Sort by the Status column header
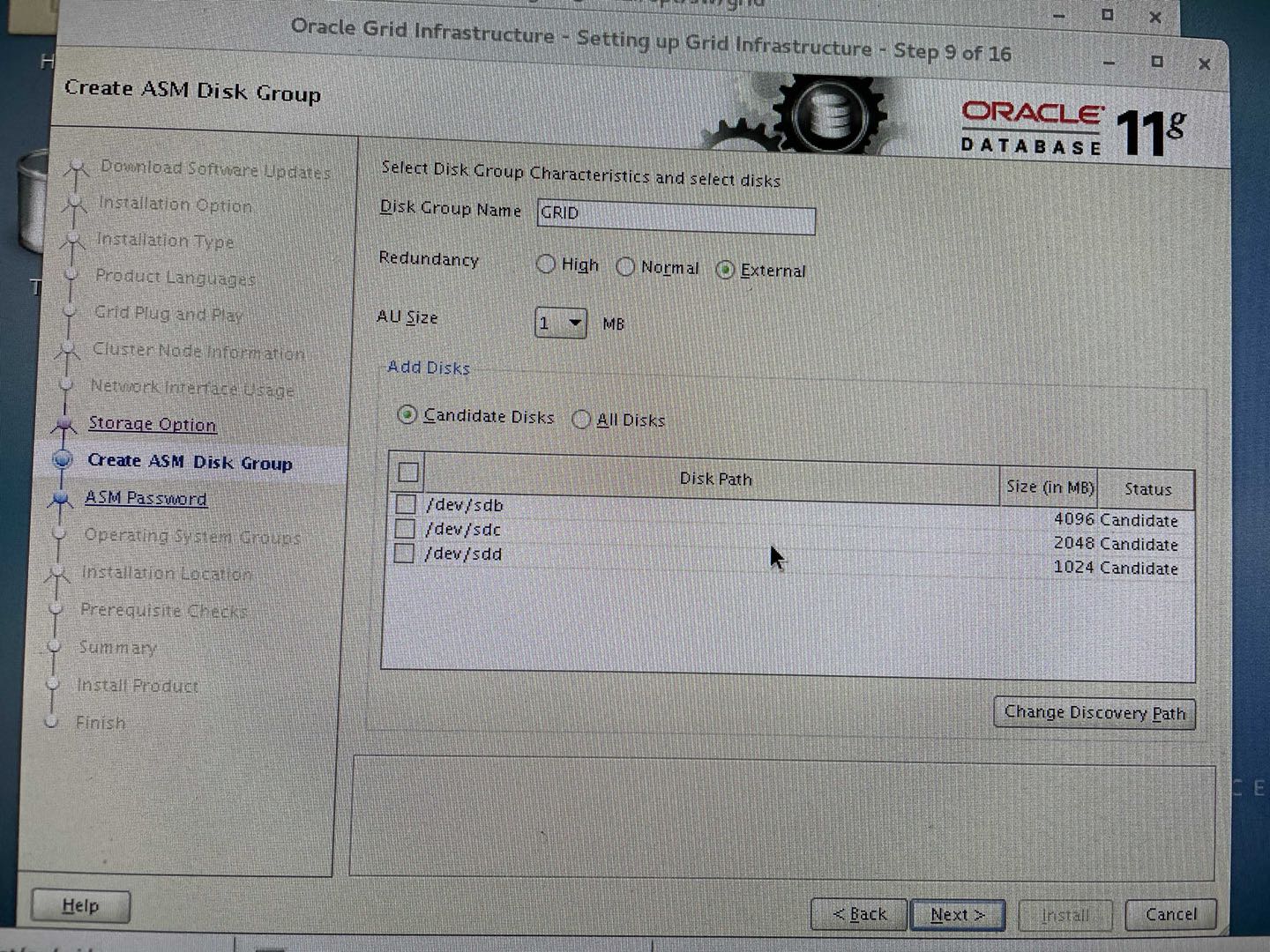This screenshot has height=952, width=1270. tap(1147, 489)
